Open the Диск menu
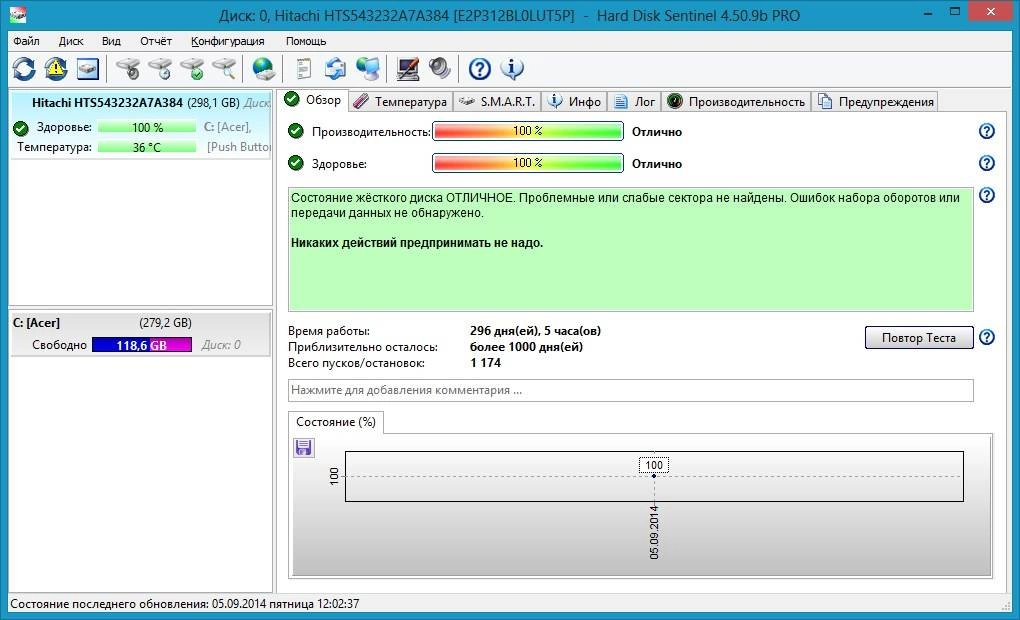 (71, 41)
